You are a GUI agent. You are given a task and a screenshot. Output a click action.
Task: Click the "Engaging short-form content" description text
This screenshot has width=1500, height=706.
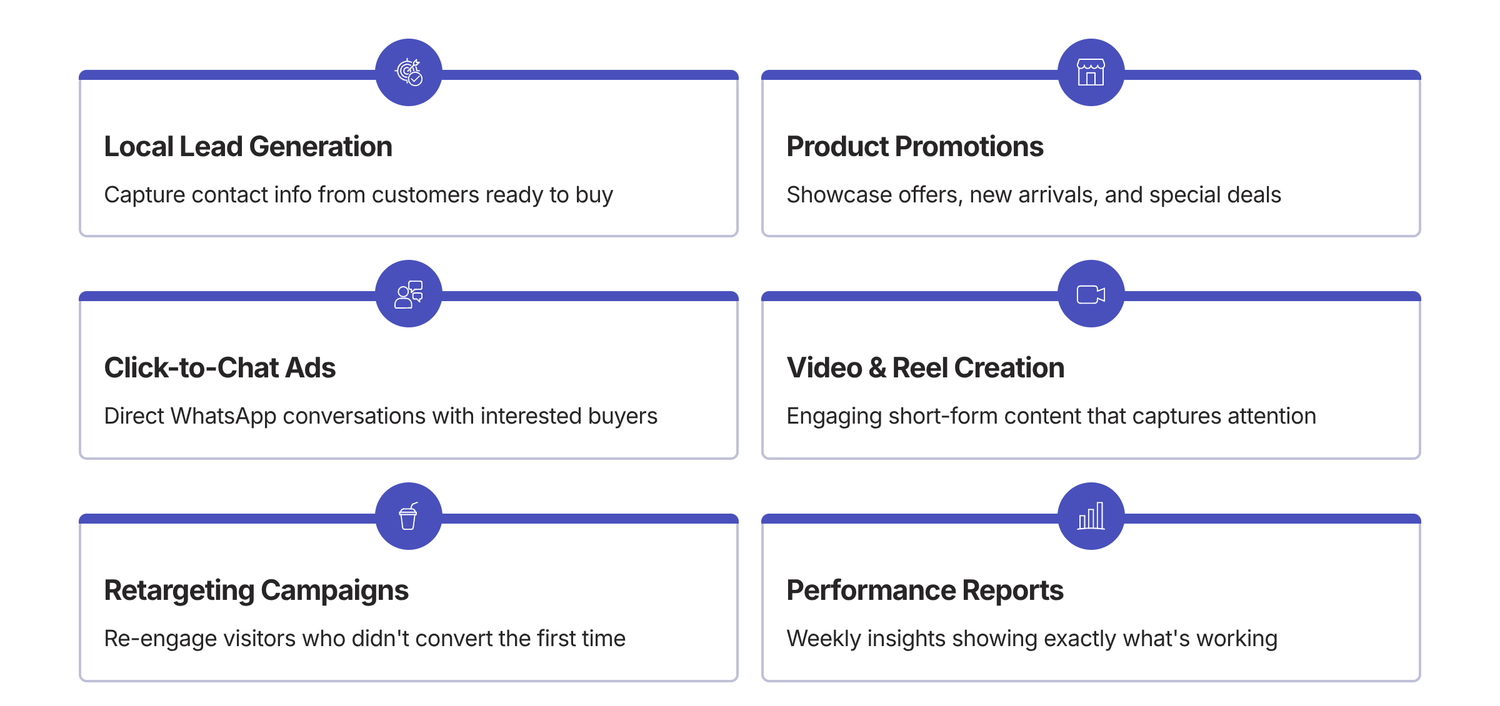tap(1051, 416)
